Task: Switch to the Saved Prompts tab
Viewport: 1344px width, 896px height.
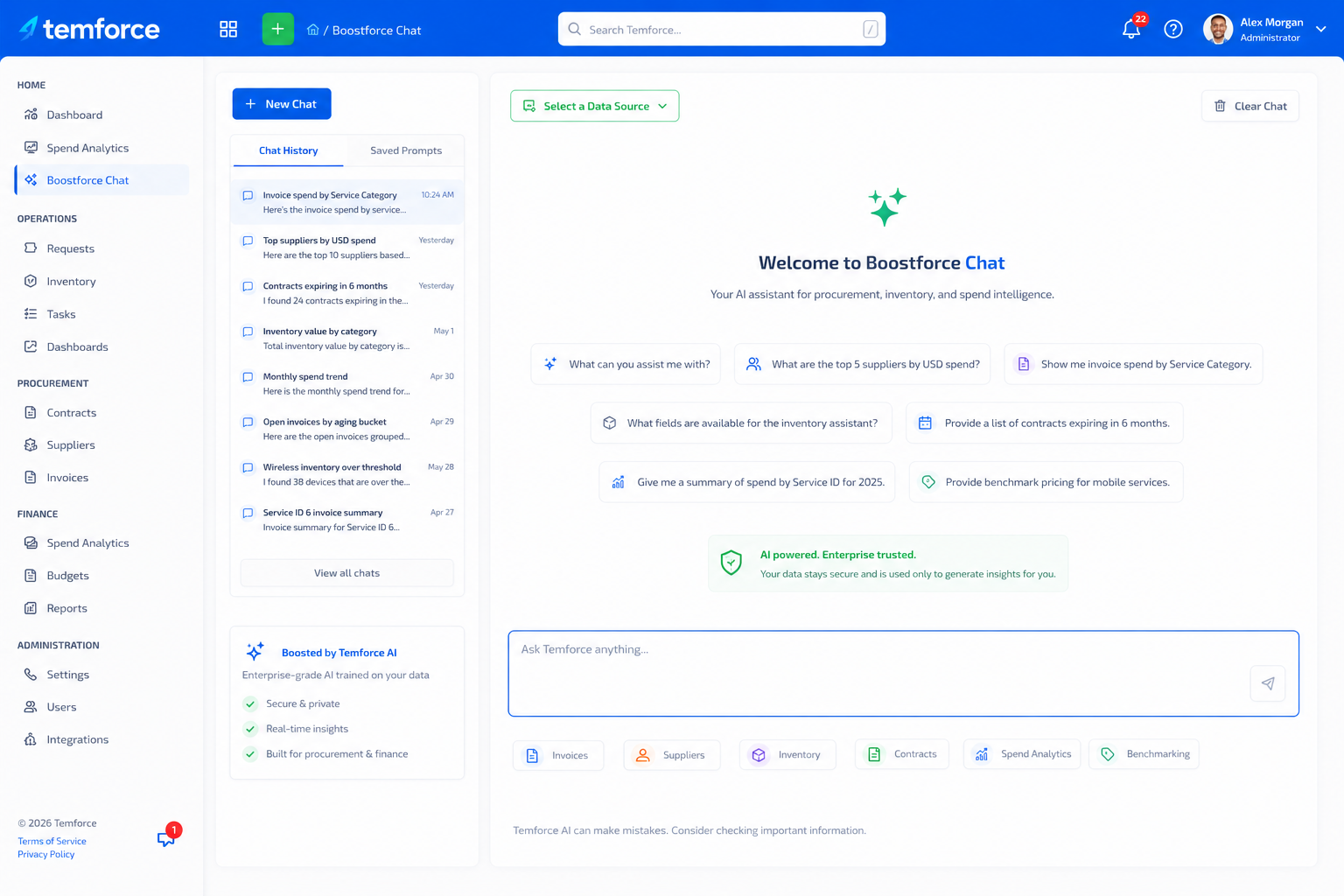Action: (406, 150)
